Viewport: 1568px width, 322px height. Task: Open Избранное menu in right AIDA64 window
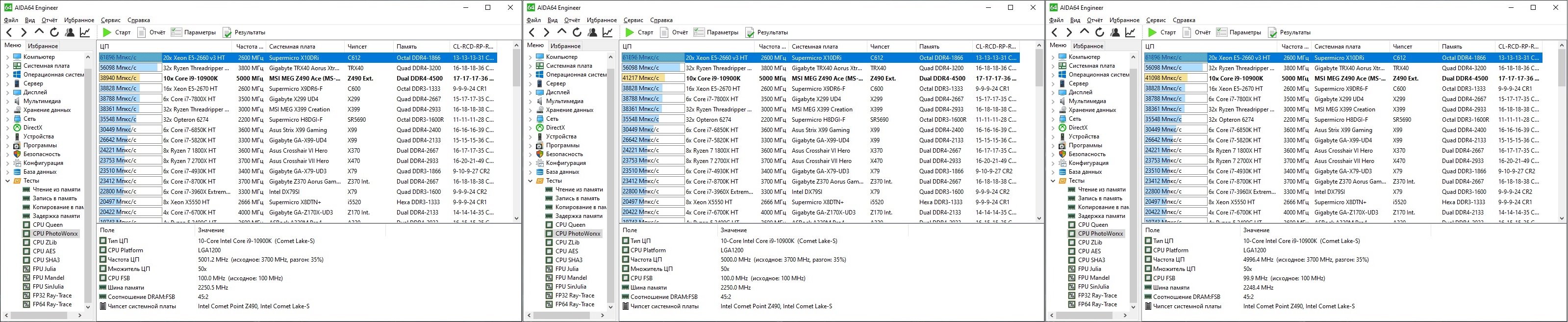1125,20
